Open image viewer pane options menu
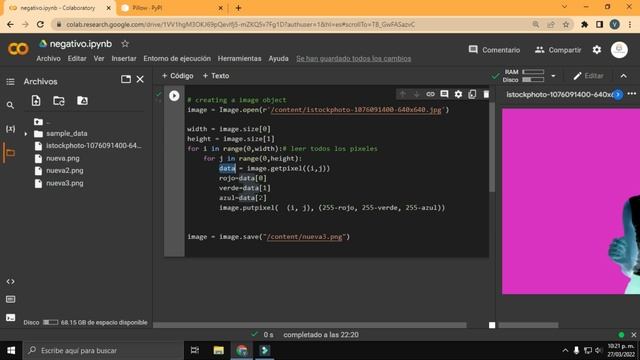 click(632, 94)
